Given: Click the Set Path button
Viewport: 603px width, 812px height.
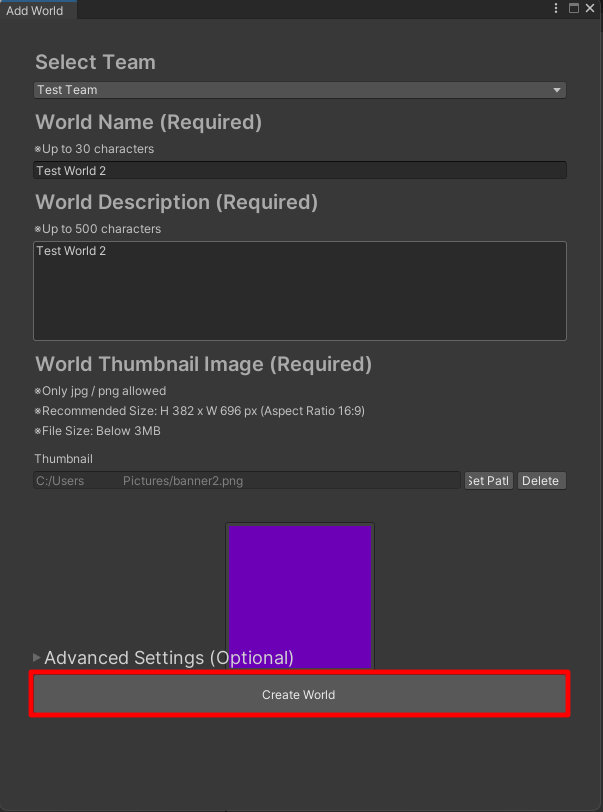Looking at the screenshot, I should [x=489, y=481].
